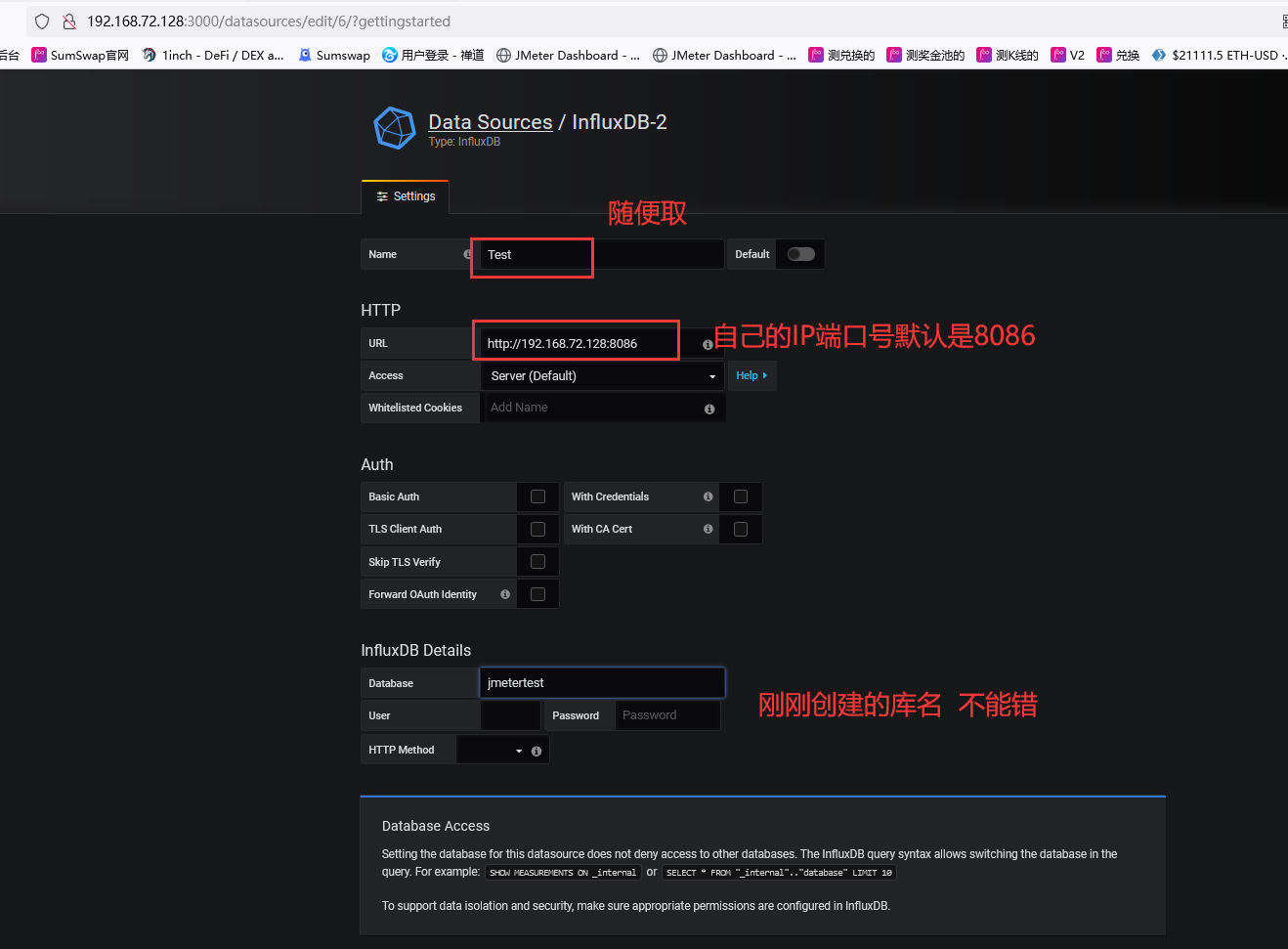This screenshot has height=949, width=1288.
Task: Open the second JMeter Dashboard bookmark
Action: pyautogui.click(x=724, y=55)
